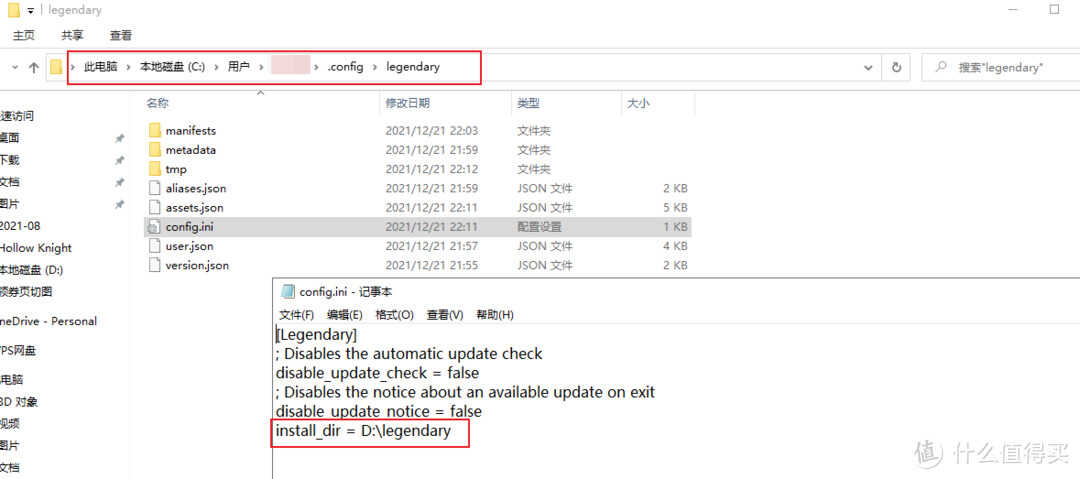Click the 搜索"legendary" search box
This screenshot has width=1080, height=479.
(x=1000, y=68)
